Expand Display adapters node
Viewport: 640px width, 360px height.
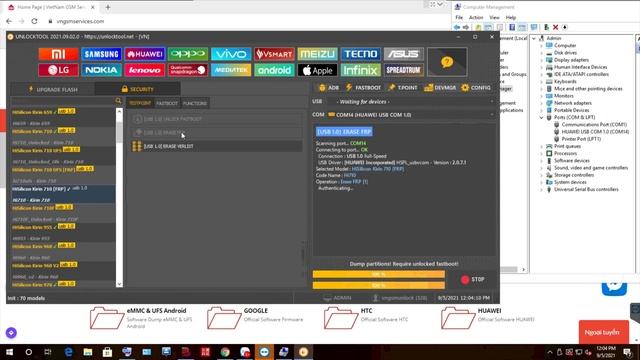[542, 60]
